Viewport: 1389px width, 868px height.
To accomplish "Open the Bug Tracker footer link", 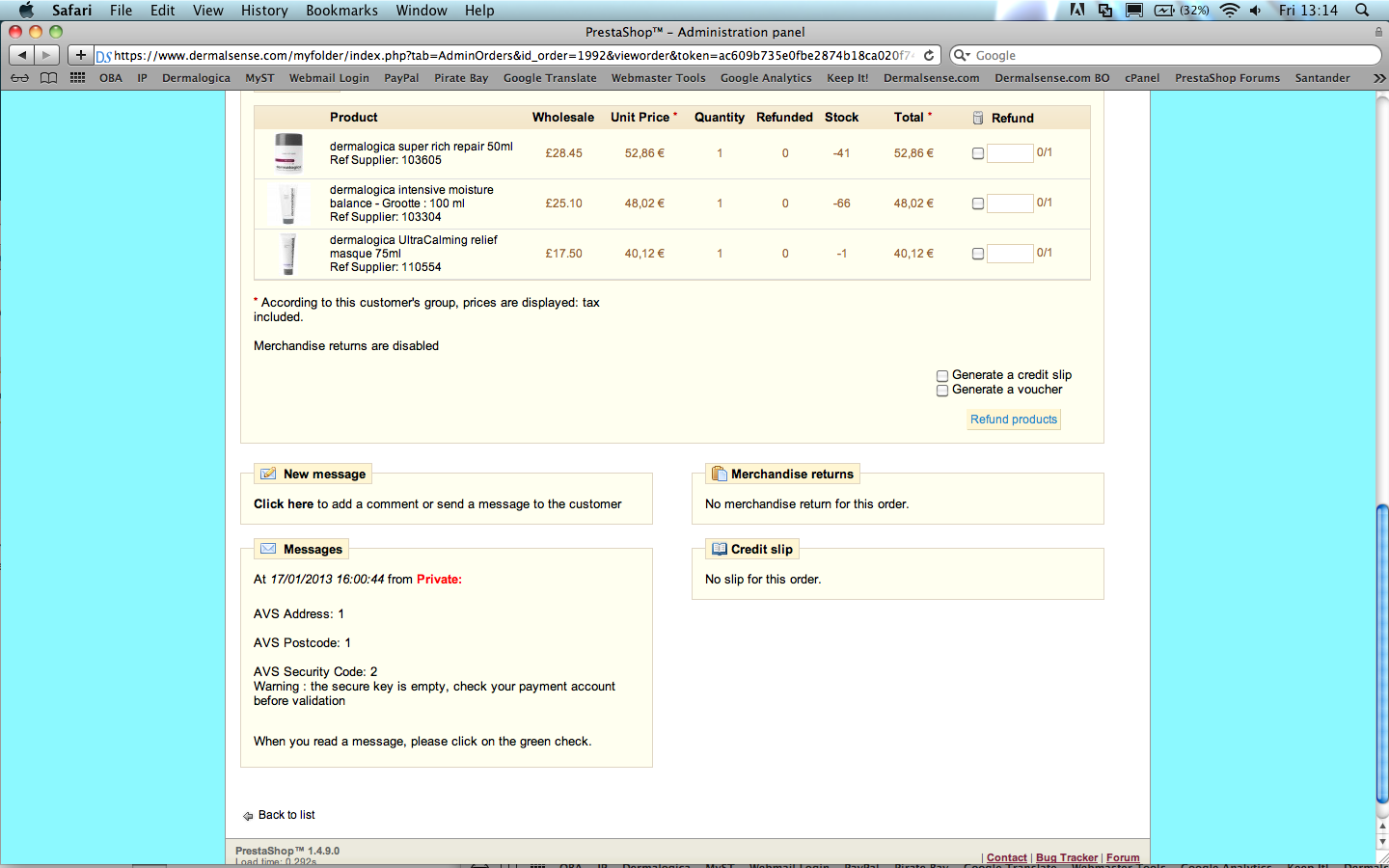I will 1067,857.
